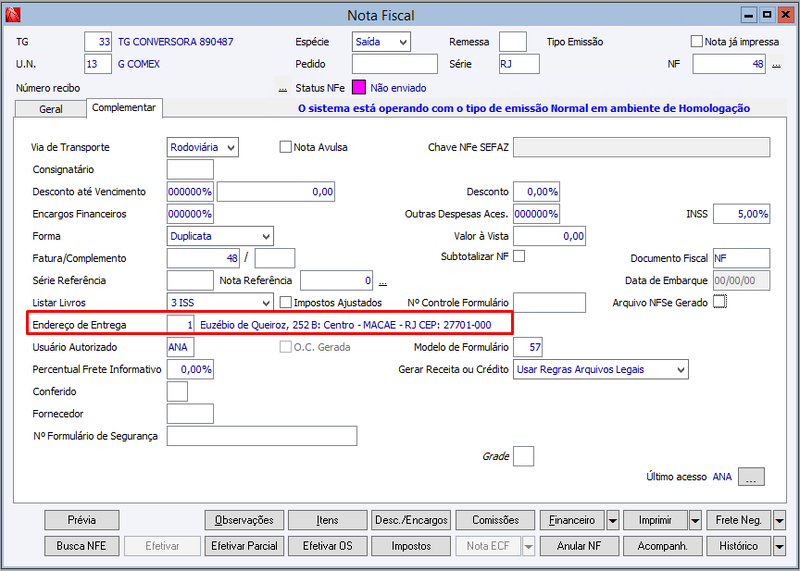
Task: Click the INSS field showing 5,00%
Action: pyautogui.click(x=742, y=214)
